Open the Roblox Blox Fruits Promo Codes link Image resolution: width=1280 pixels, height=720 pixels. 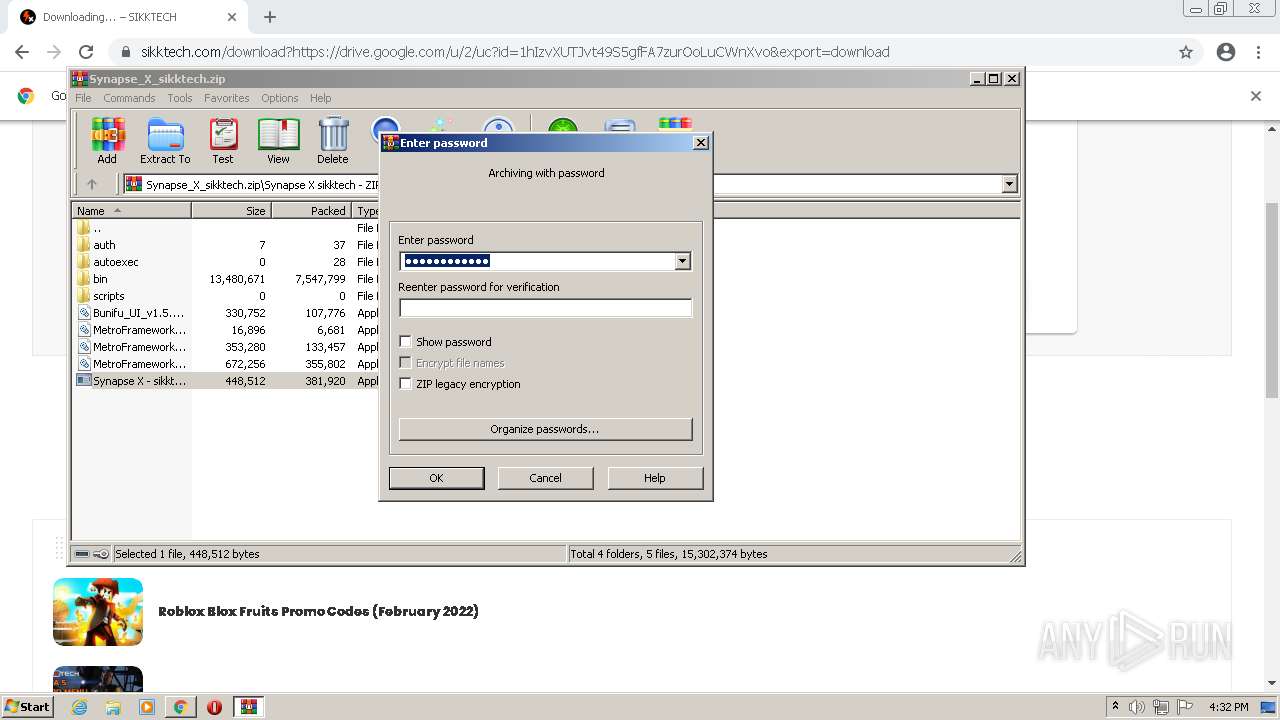click(x=318, y=611)
